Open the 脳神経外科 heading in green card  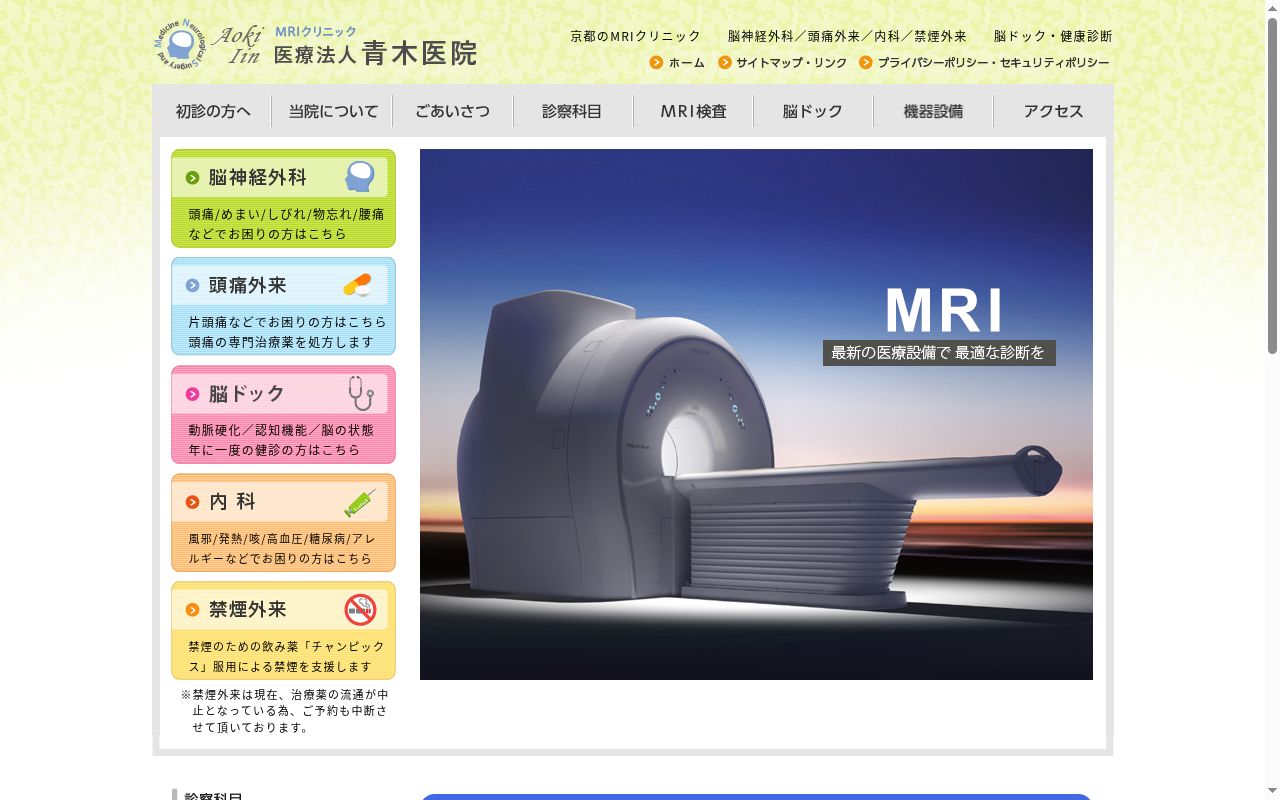(x=258, y=178)
